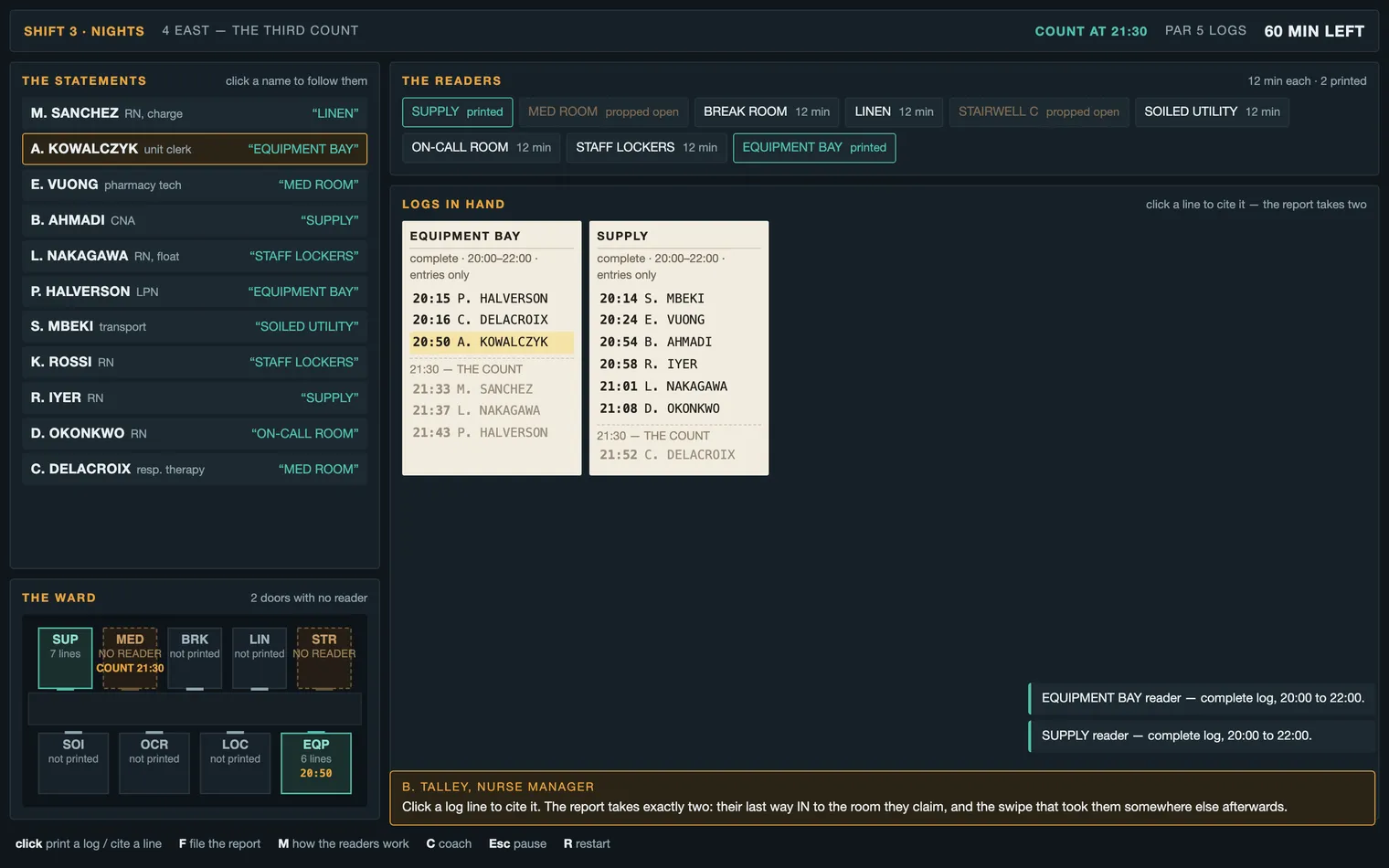Cite the 20:15 P. Halverson log line

pyautogui.click(x=492, y=299)
